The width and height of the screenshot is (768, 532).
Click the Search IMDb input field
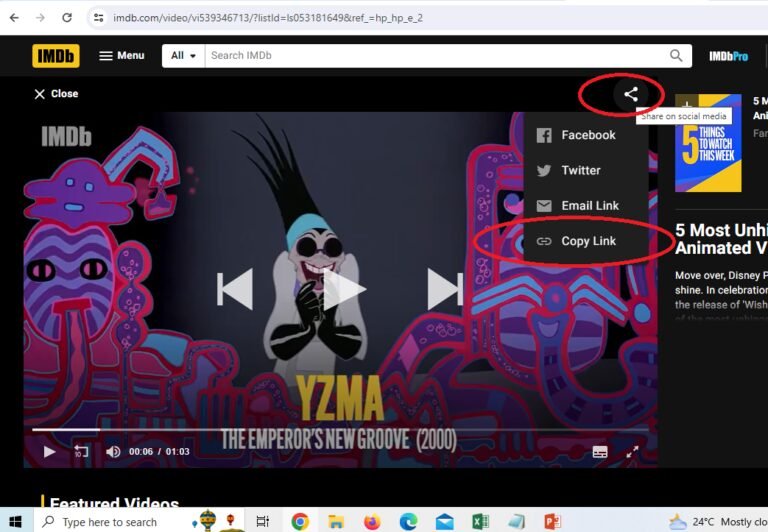[x=435, y=55]
